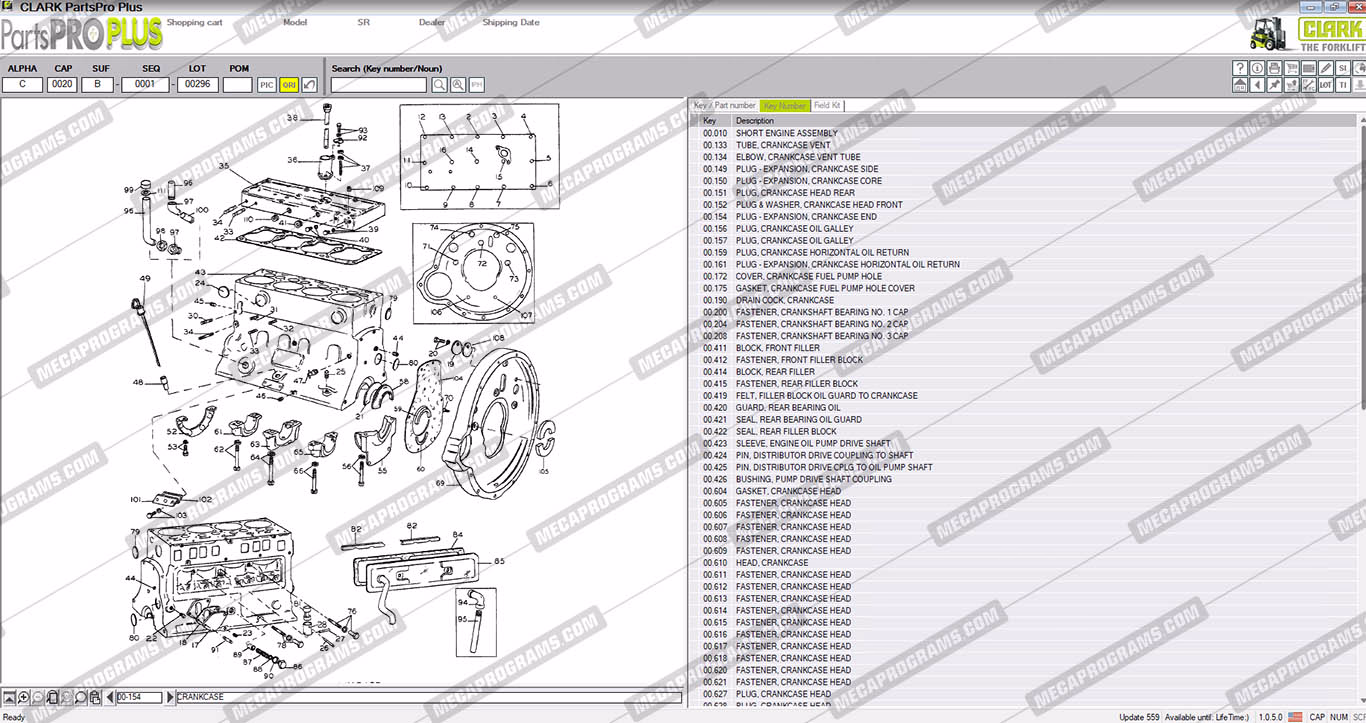
Task: Click into the Search key number/noun field
Action: point(379,85)
